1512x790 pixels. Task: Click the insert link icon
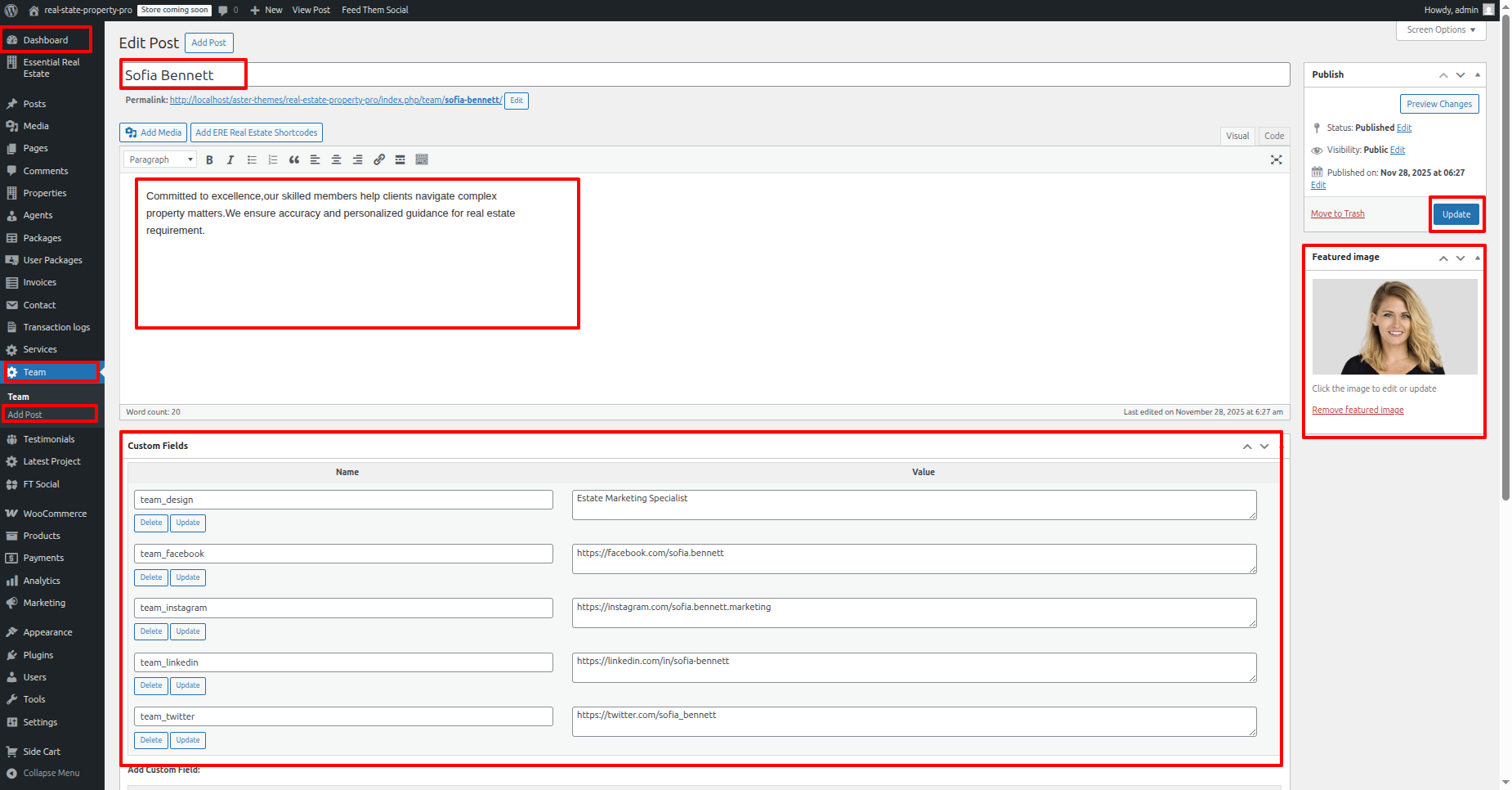379,160
